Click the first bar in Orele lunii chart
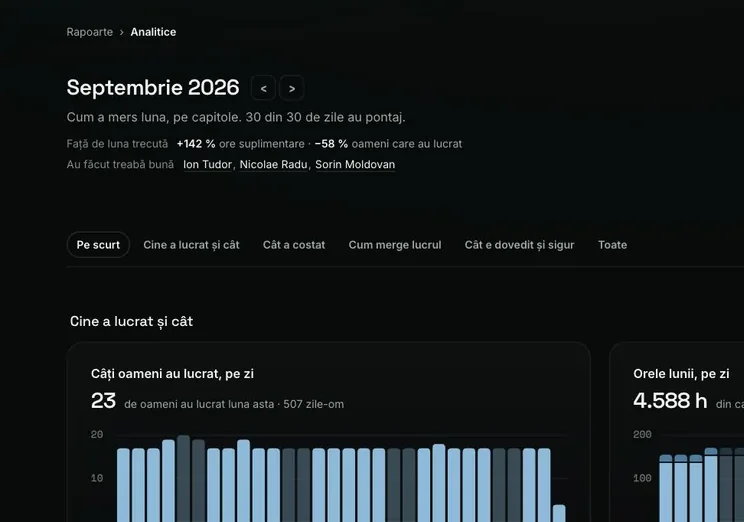Screen dimensions: 744x522 [x=666, y=488]
